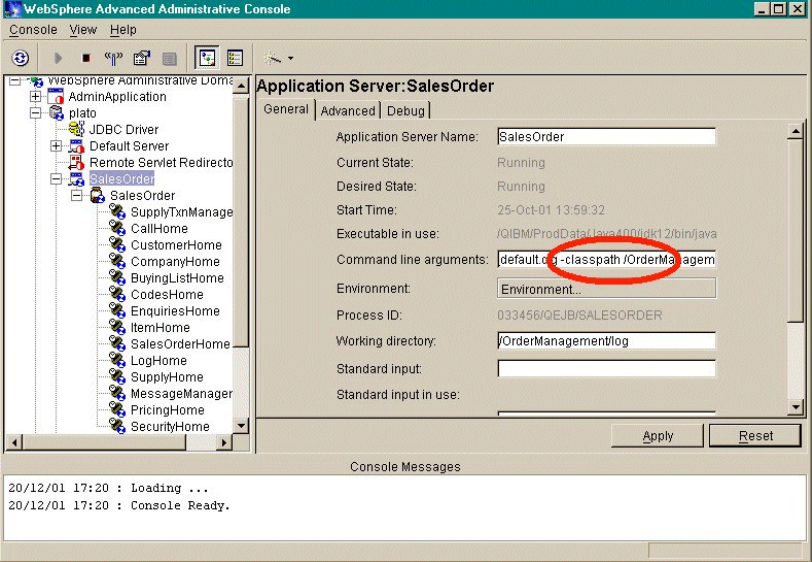The image size is (812, 562).
Task: Toggle the Type view toolbar button
Action: (235, 57)
